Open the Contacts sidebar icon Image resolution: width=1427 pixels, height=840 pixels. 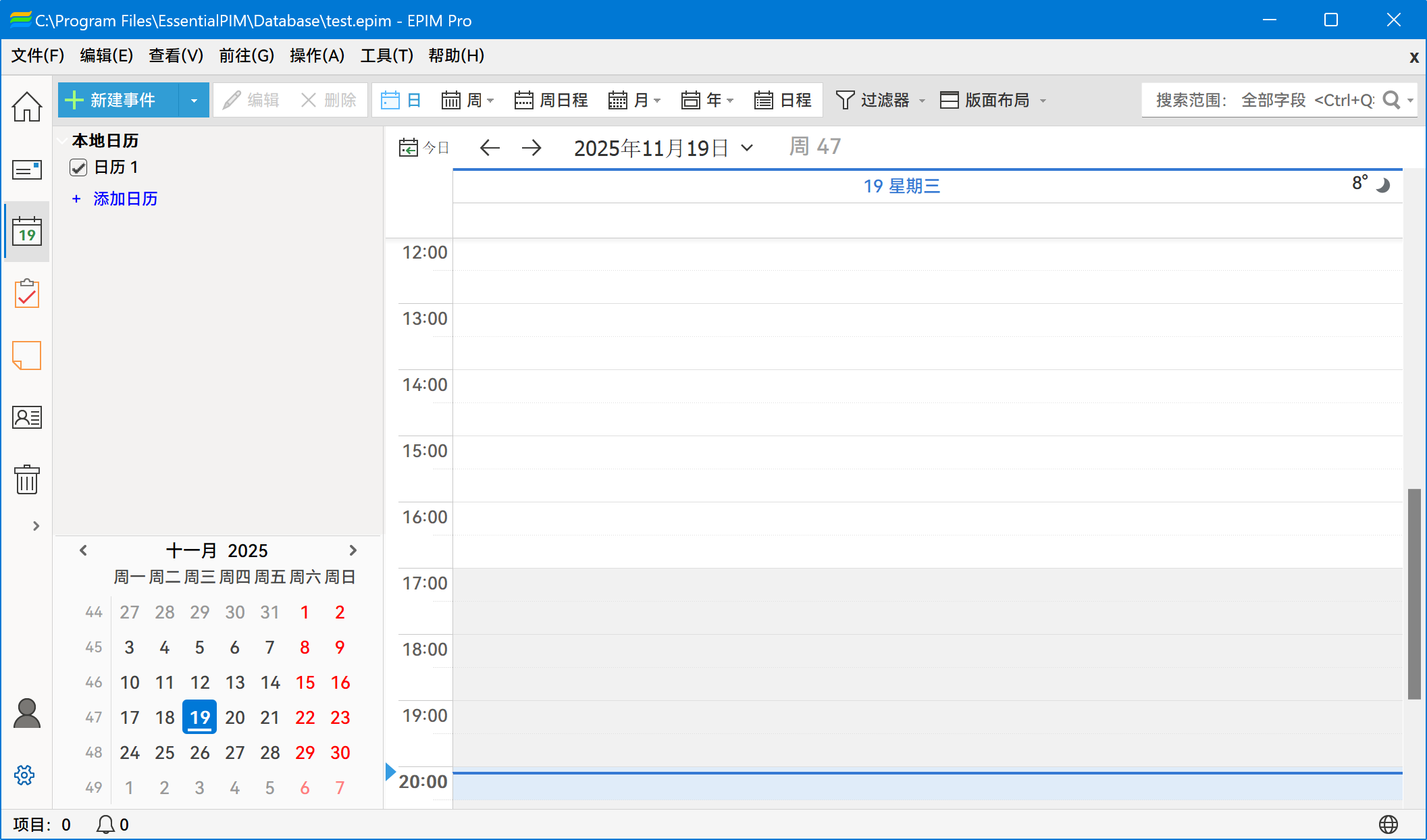point(27,417)
